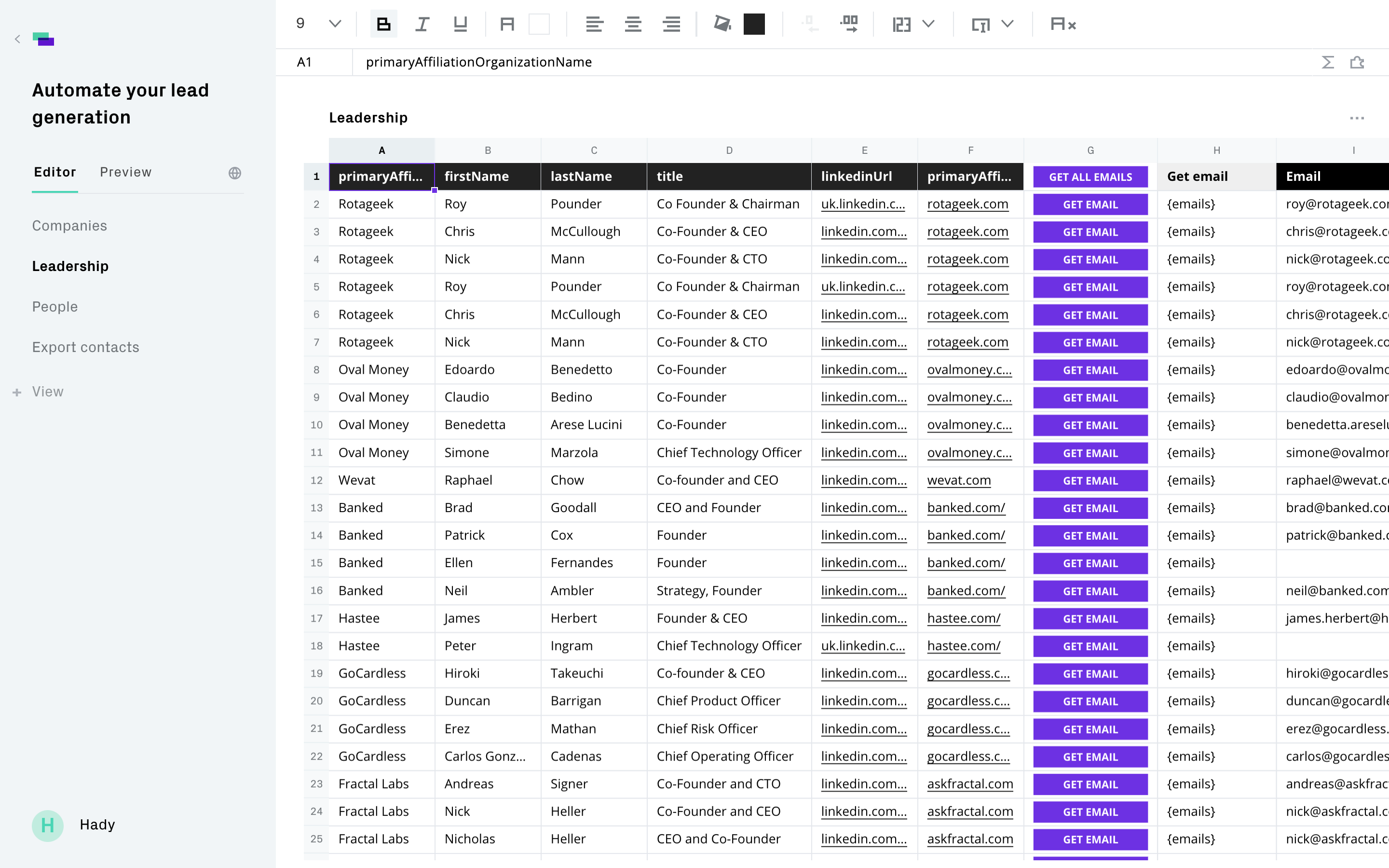Open hastee.com/ link for James Herbert
The image size is (1389, 868).
click(x=964, y=618)
